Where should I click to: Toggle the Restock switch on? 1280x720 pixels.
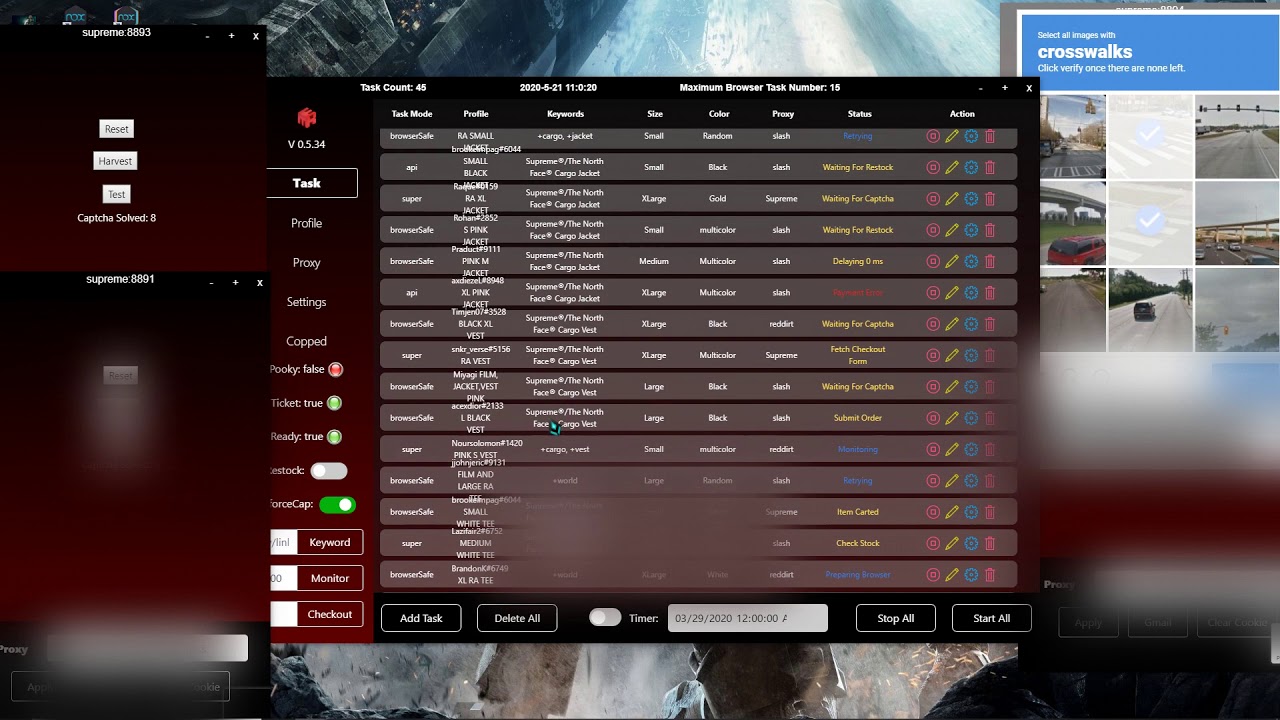tap(329, 471)
